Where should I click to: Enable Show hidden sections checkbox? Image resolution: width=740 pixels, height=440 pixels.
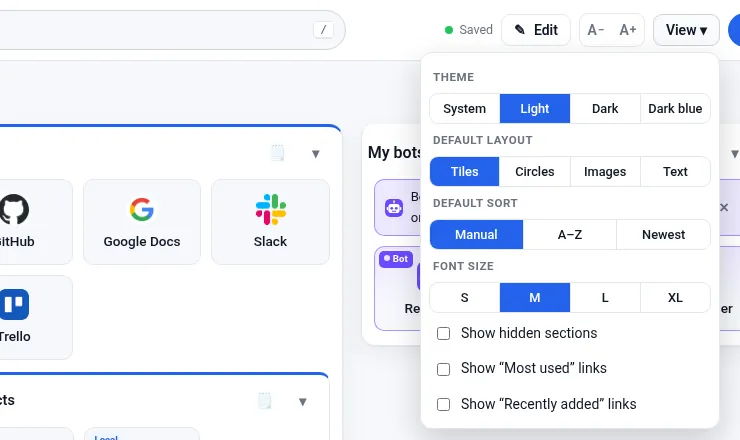coord(443,333)
